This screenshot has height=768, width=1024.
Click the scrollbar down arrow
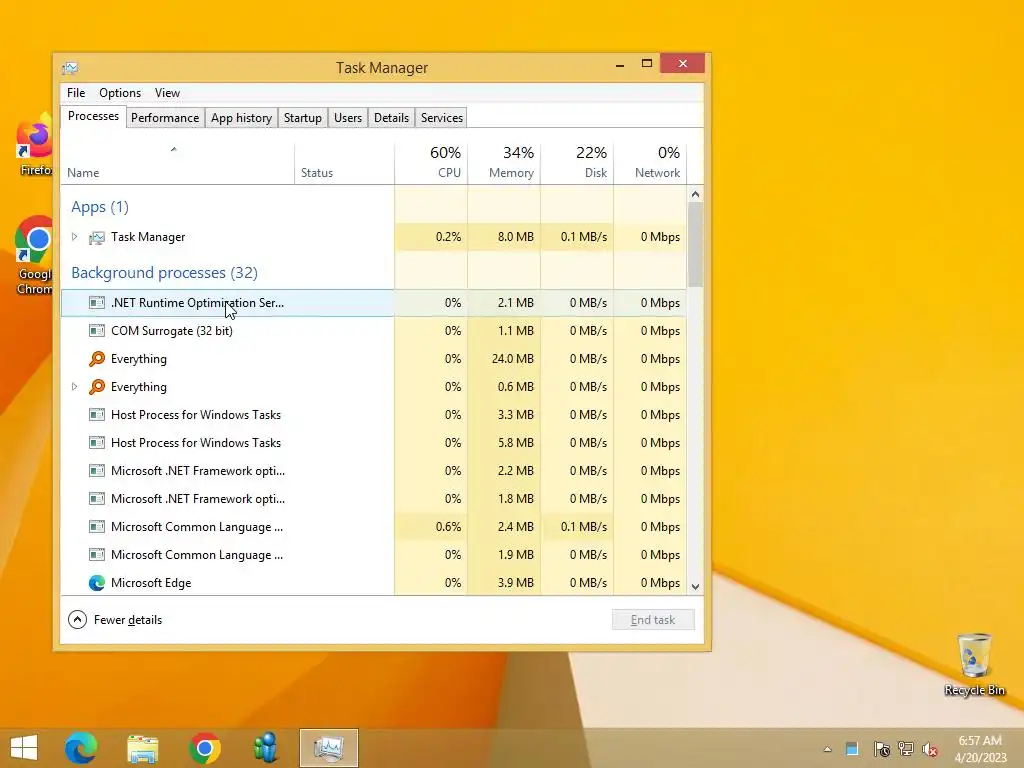(696, 586)
